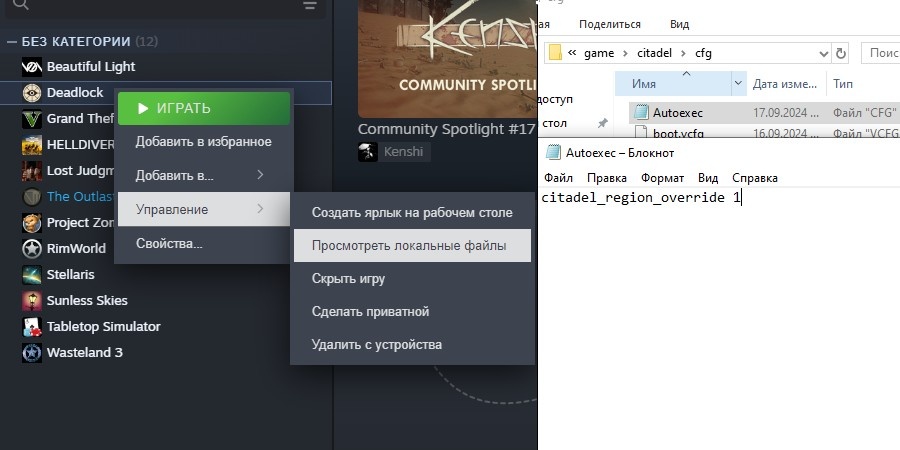This screenshot has height=450, width=900.
Task: Collapse the БЕЗ КАТЕГОРИИ section
Action: [11, 42]
